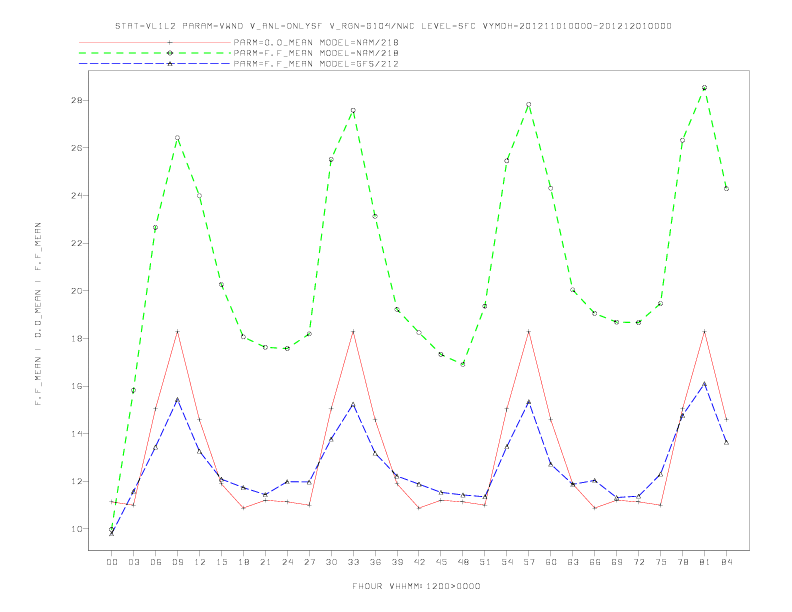Click red O.O_MEAN peak marker at hour 57
This screenshot has height=612, width=792.
(529, 332)
